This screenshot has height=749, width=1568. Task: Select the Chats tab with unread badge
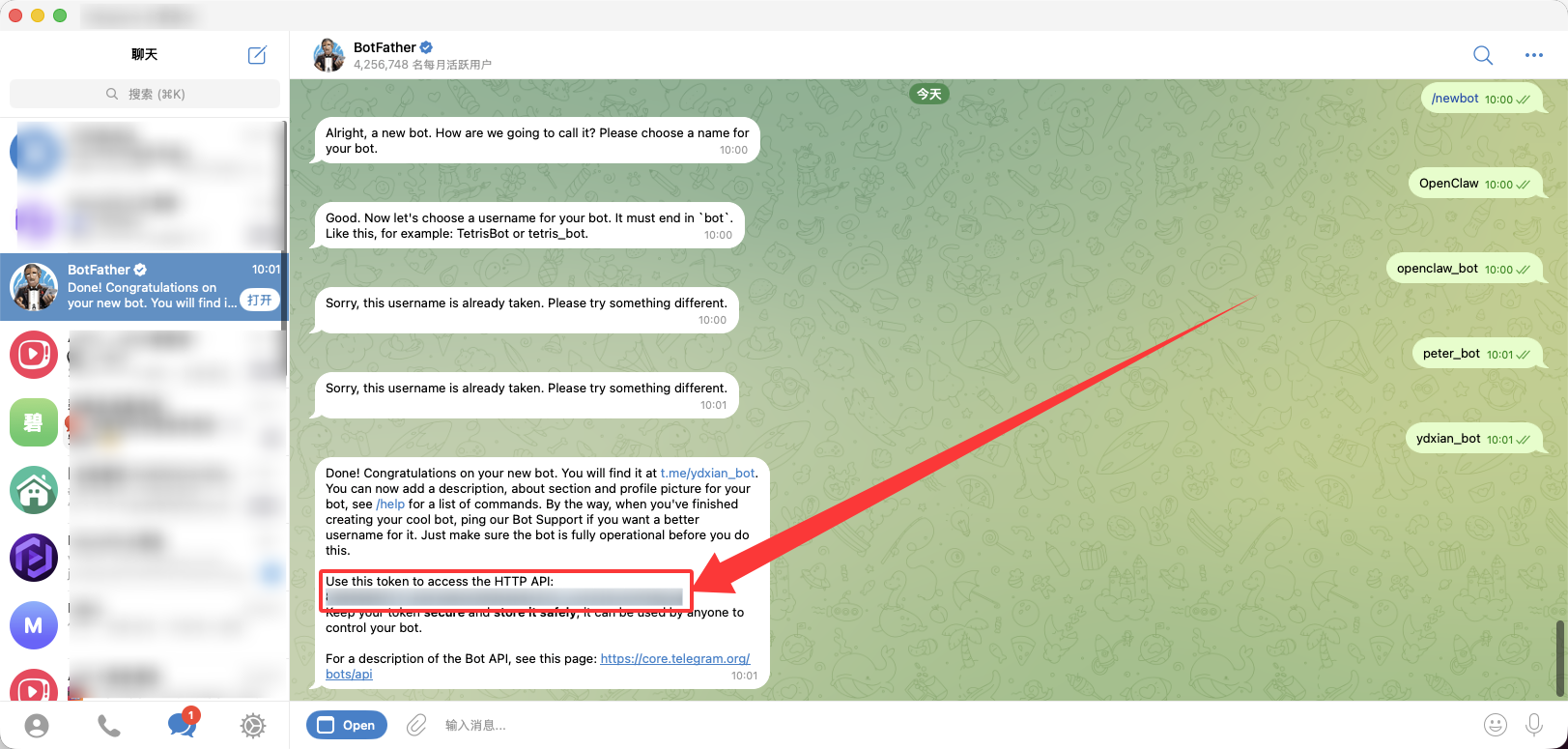(x=181, y=725)
